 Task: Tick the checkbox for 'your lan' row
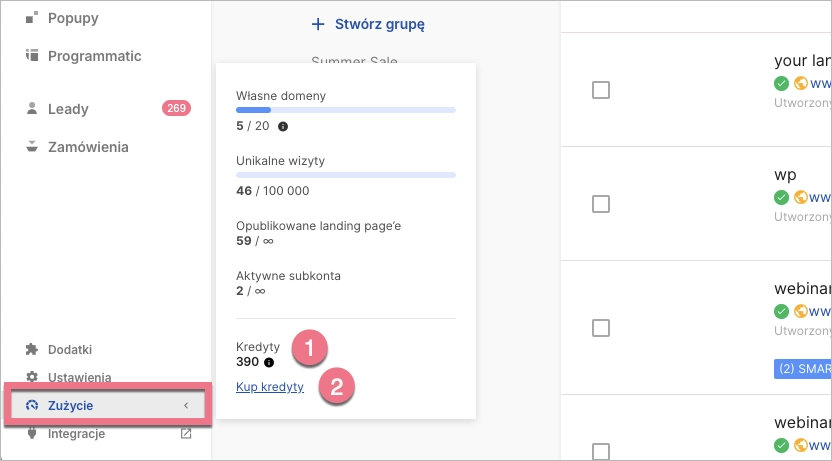click(x=601, y=90)
